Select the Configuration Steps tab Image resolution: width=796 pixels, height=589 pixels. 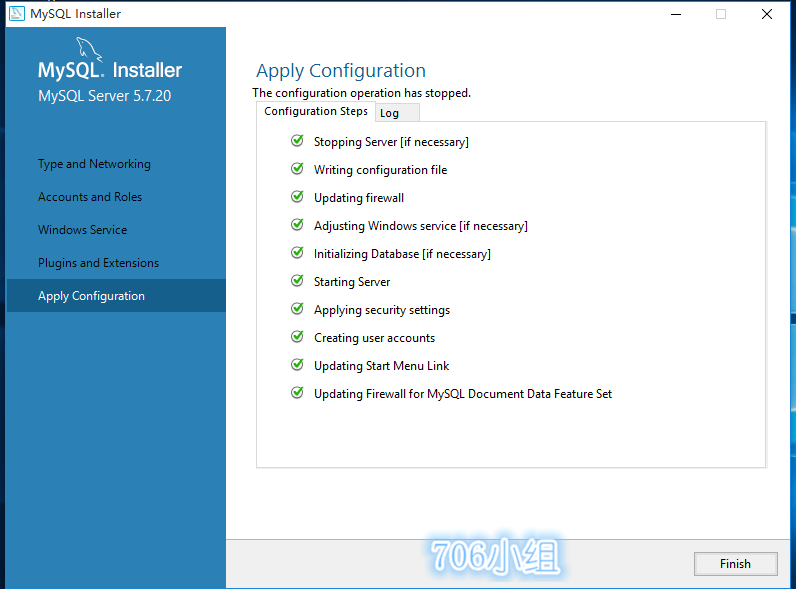(316, 111)
